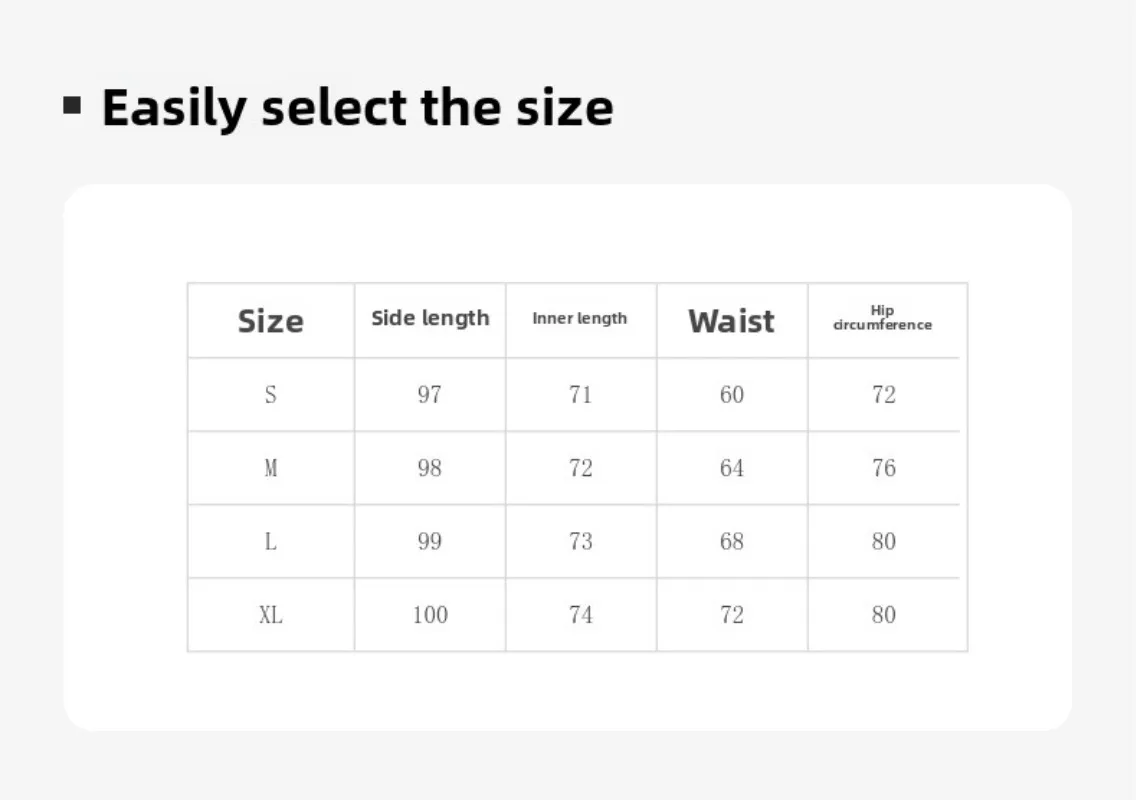Select the S size row label
The height and width of the screenshot is (800, 1137).
270,395
